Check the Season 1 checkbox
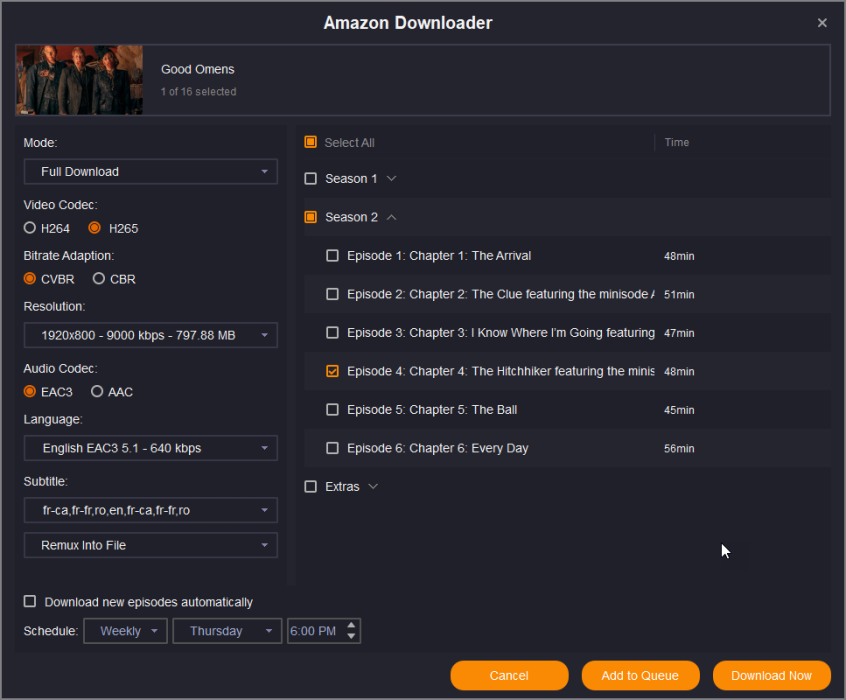The width and height of the screenshot is (846, 700). (311, 179)
